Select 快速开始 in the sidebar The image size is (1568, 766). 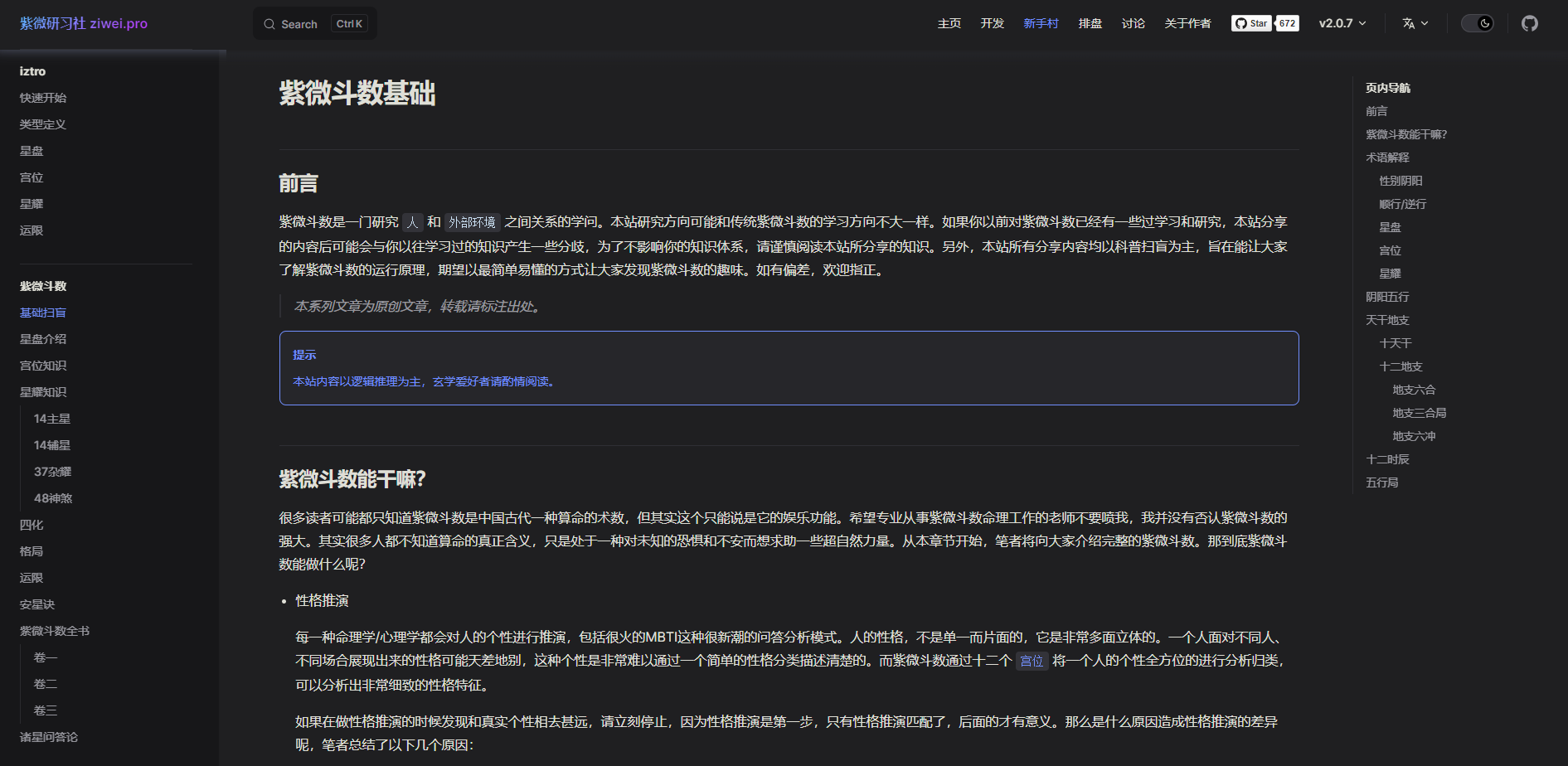click(43, 98)
